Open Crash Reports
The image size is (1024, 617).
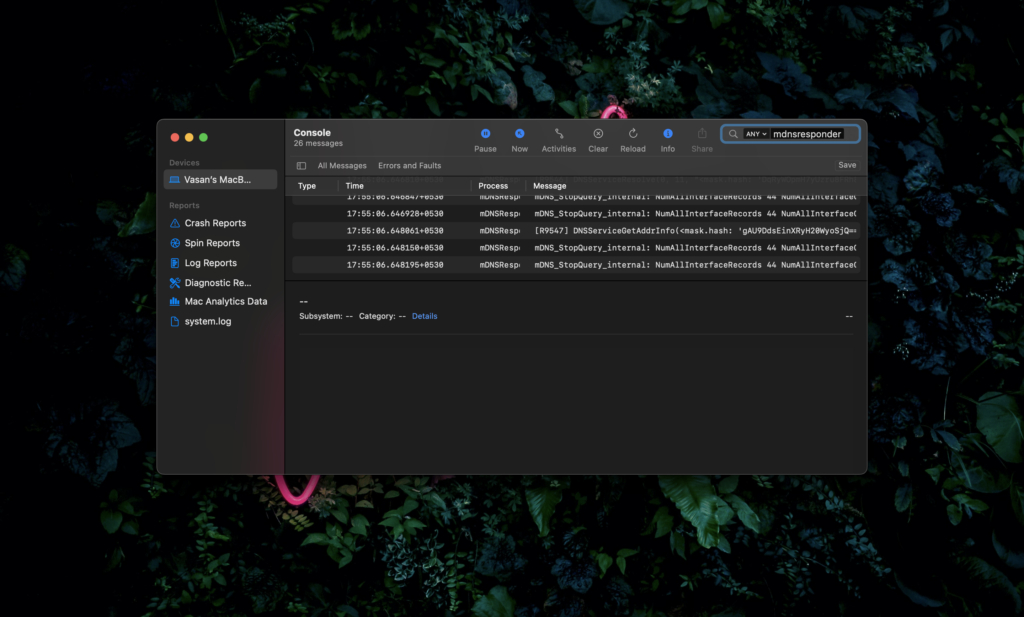(x=215, y=223)
